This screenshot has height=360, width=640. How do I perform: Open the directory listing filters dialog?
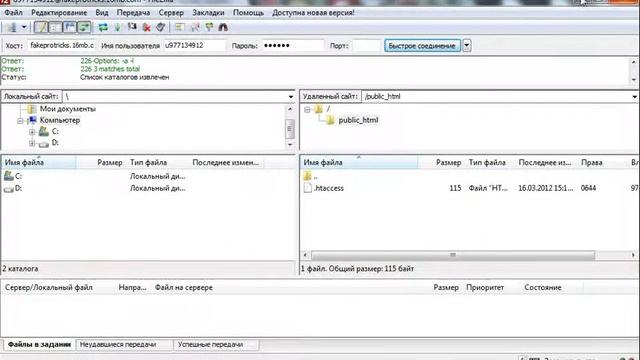click(x=180, y=27)
